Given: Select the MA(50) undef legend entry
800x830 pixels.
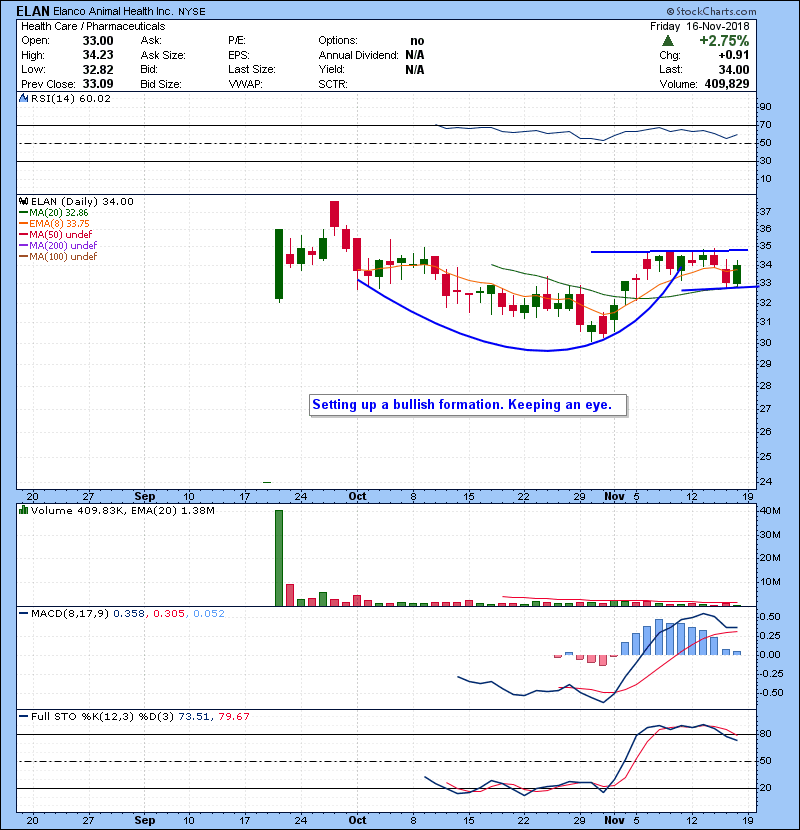Looking at the screenshot, I should tap(56, 234).
